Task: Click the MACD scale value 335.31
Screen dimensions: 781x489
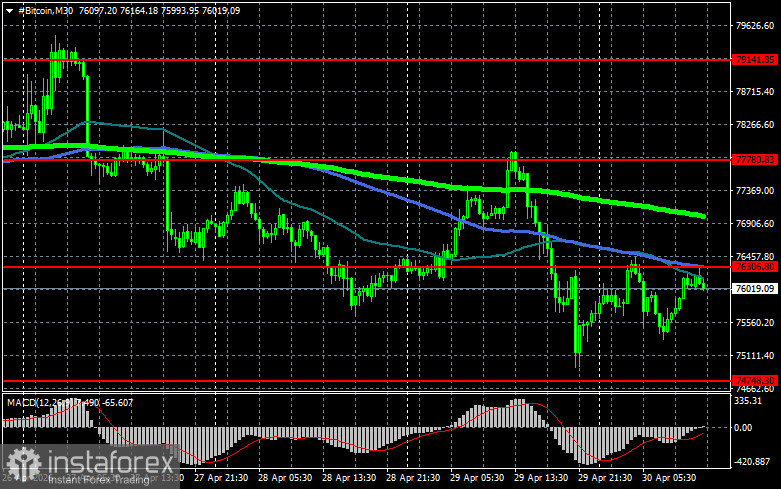Action: tap(748, 401)
